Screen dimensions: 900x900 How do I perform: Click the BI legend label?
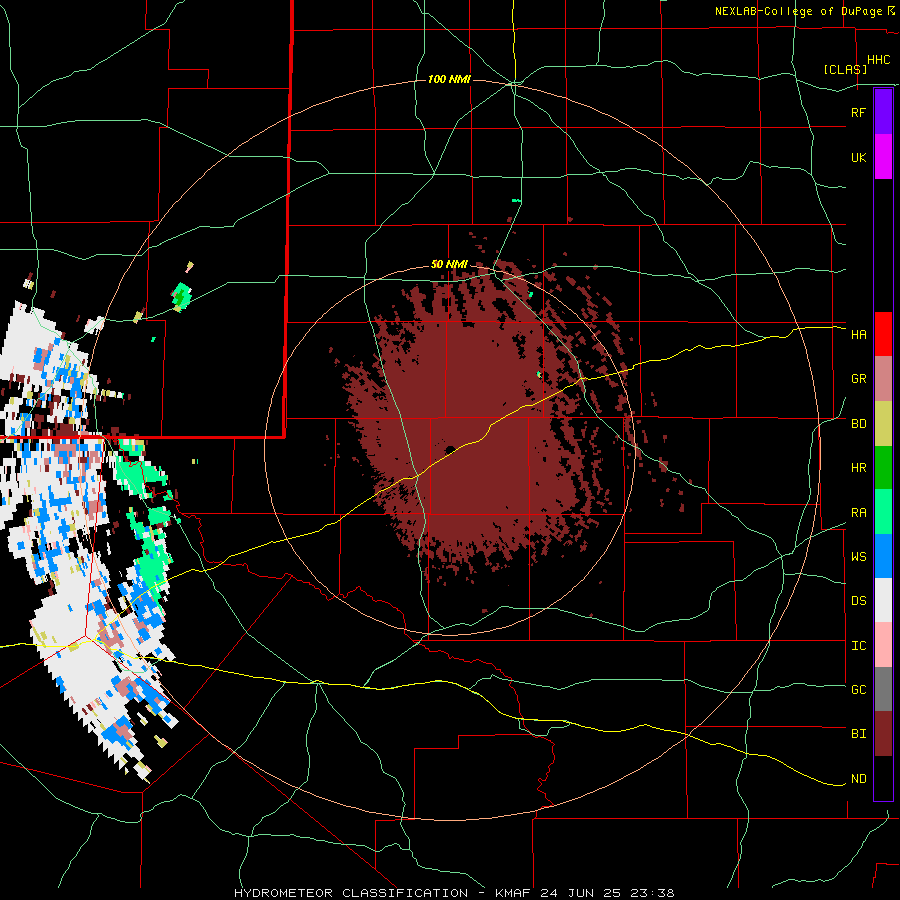(x=858, y=734)
